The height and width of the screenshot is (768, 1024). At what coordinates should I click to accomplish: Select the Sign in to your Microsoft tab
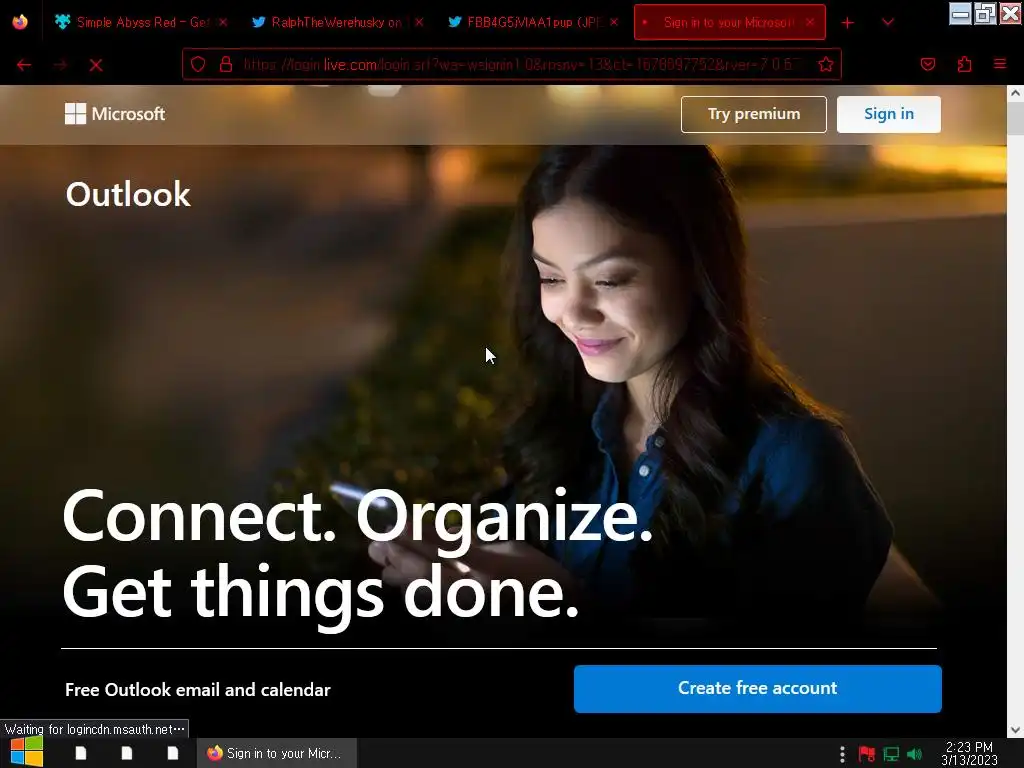tap(729, 22)
